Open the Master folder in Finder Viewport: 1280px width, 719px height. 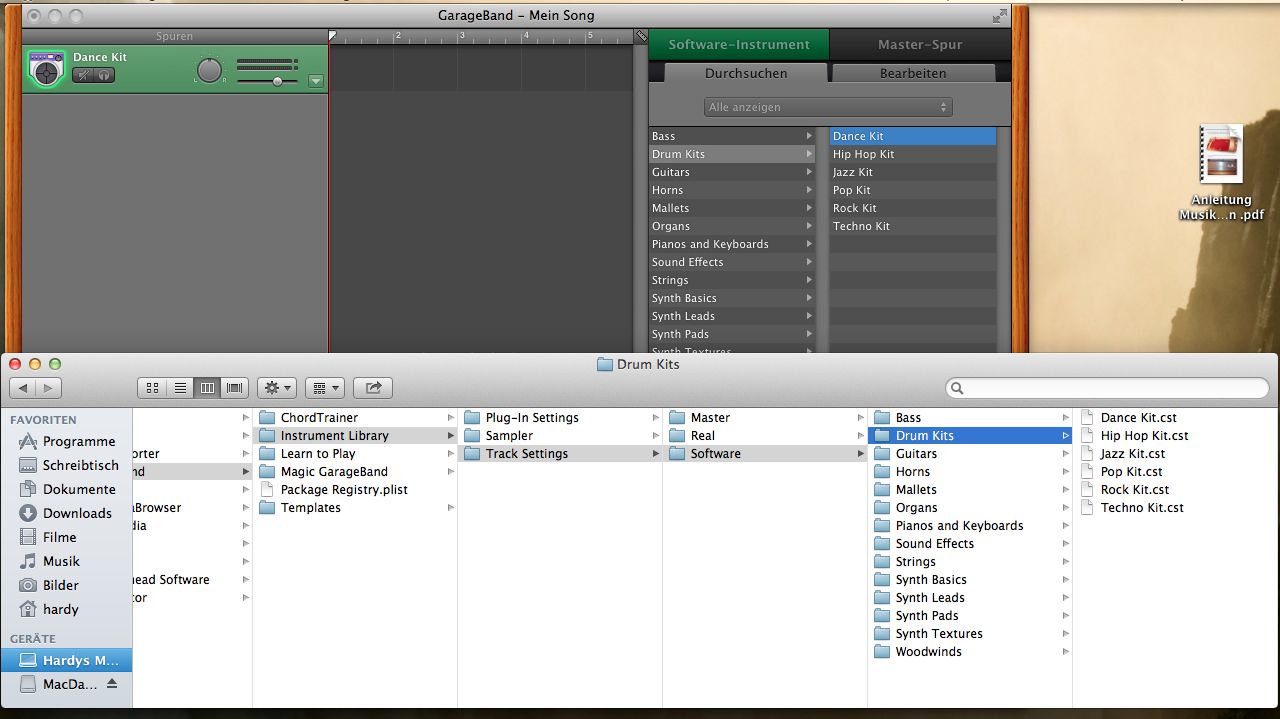click(765, 418)
